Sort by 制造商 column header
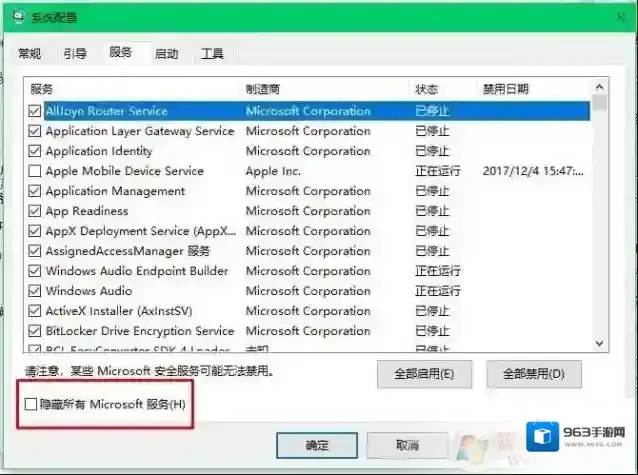The image size is (638, 475). coord(326,89)
